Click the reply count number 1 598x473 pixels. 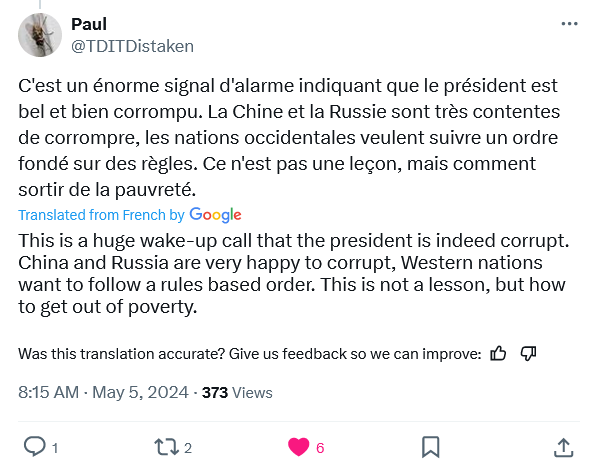[x=55, y=448]
